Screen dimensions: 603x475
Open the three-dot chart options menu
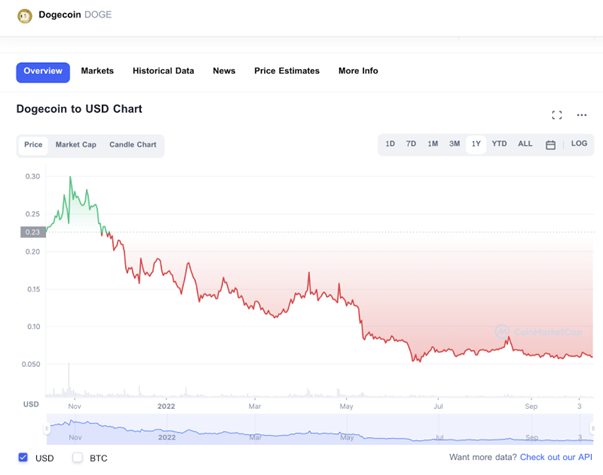581,115
